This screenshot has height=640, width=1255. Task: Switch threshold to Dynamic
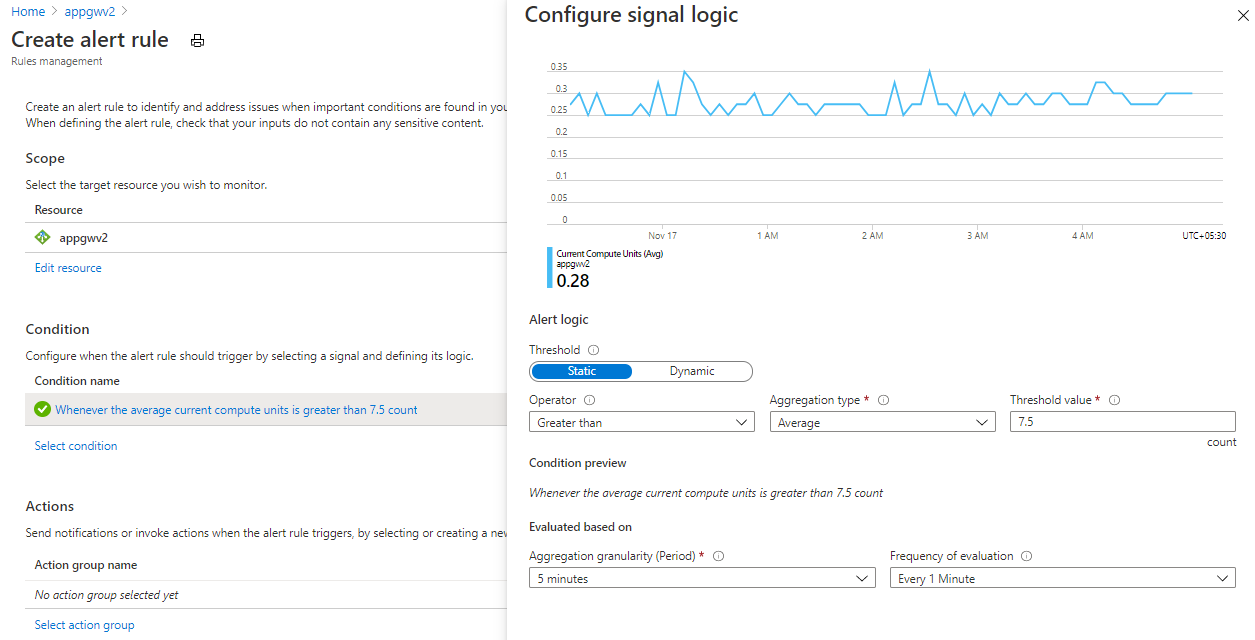(x=692, y=371)
